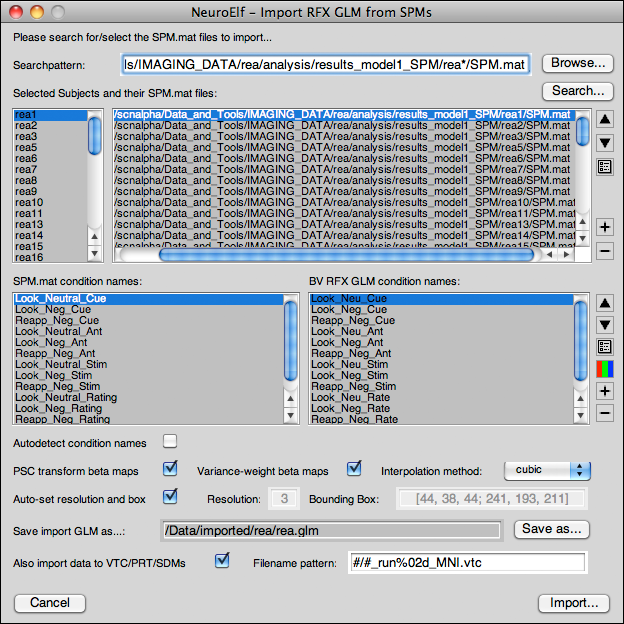Viewport: 624px width, 624px height.
Task: Remove the selected BV RFX GLM condition
Action: point(604,413)
